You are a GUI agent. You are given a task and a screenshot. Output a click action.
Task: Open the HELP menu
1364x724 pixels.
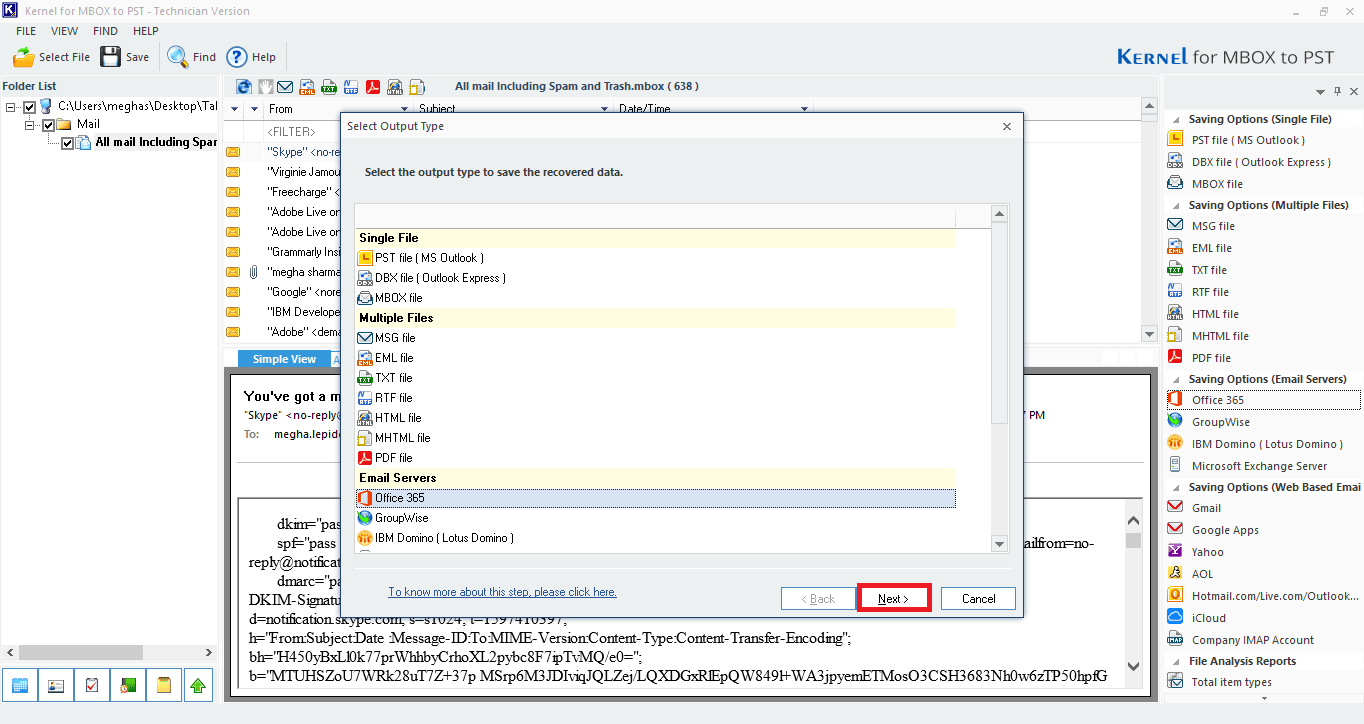[146, 31]
